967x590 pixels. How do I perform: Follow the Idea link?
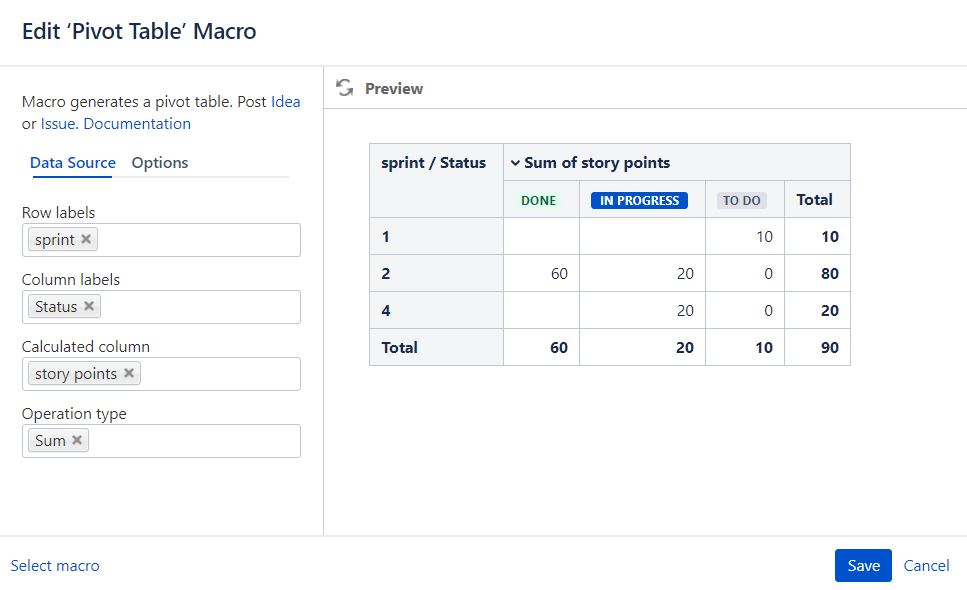tap(285, 101)
